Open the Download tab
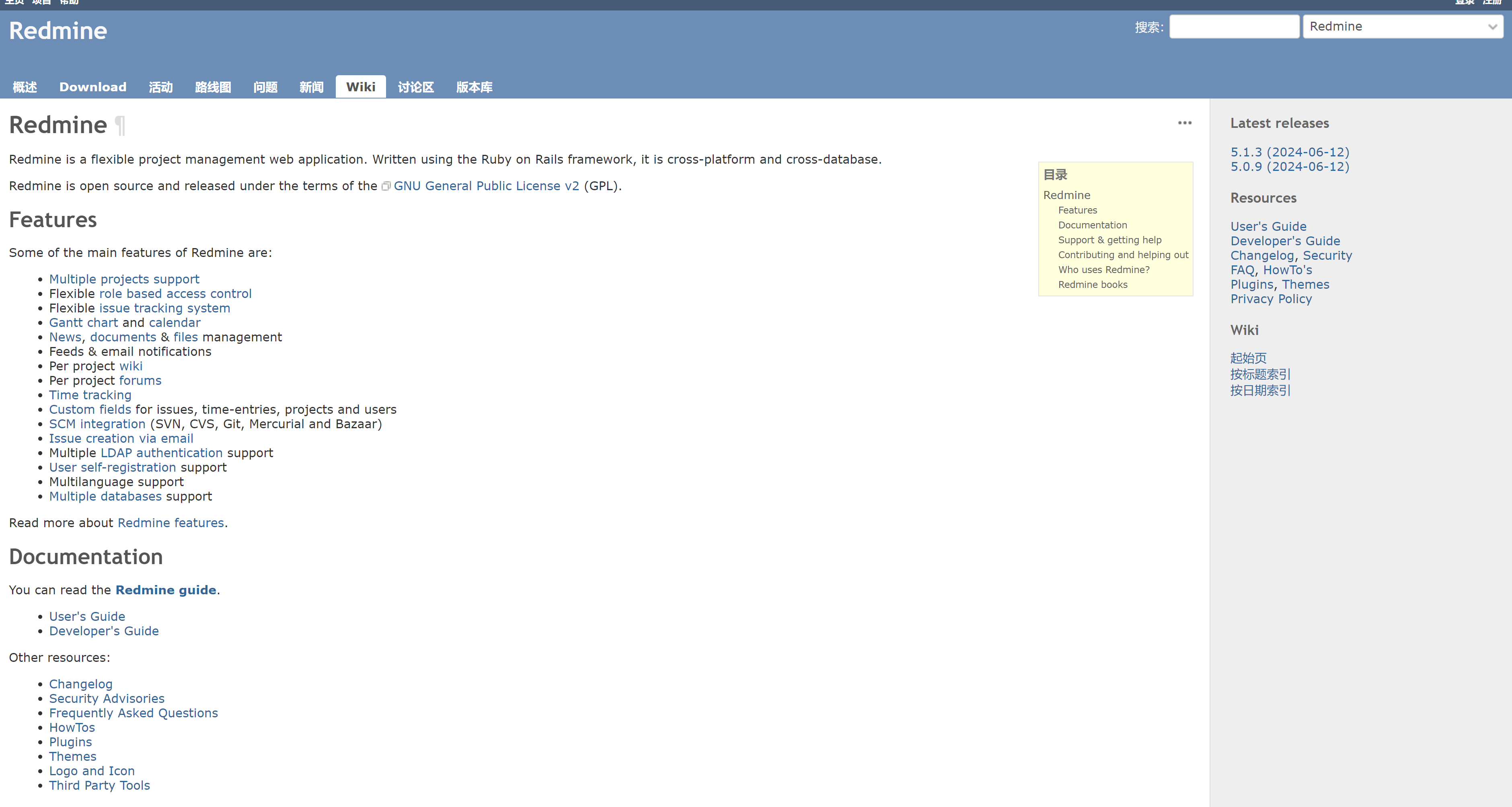Viewport: 1512px width, 807px height. (x=92, y=87)
